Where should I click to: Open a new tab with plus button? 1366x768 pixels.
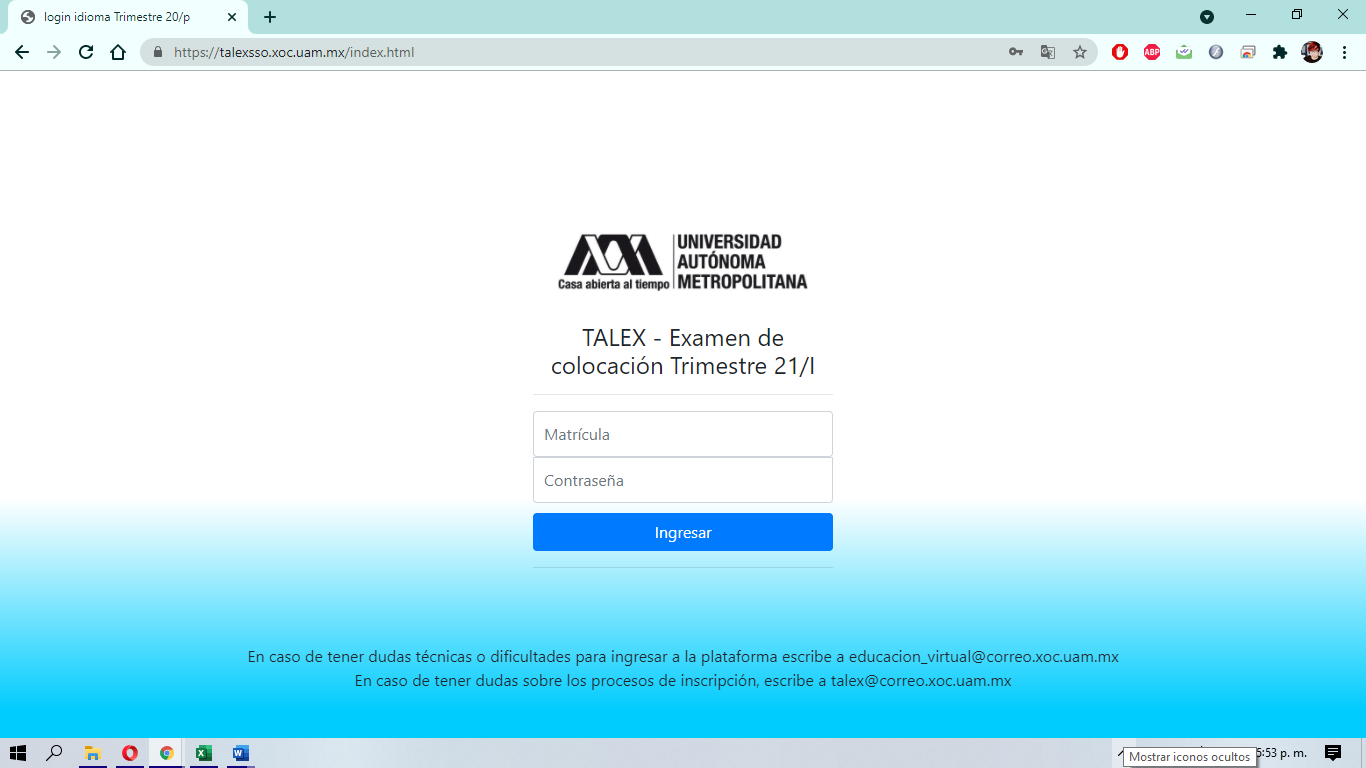pos(270,17)
